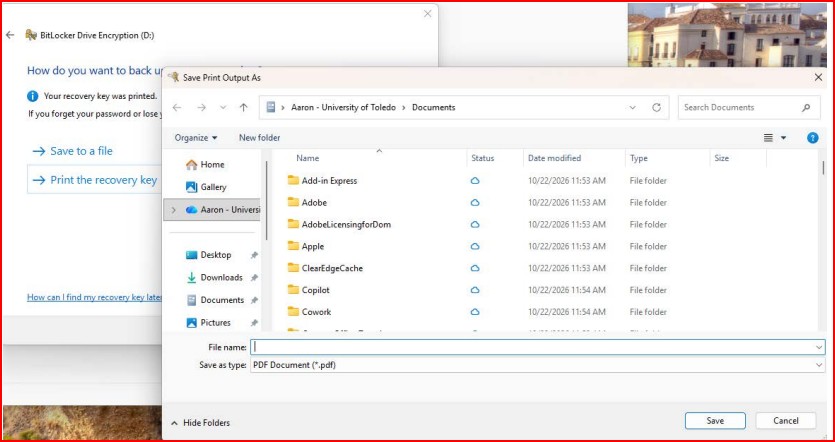
Task: Click the cloud status icon for Copilot
Action: point(475,290)
